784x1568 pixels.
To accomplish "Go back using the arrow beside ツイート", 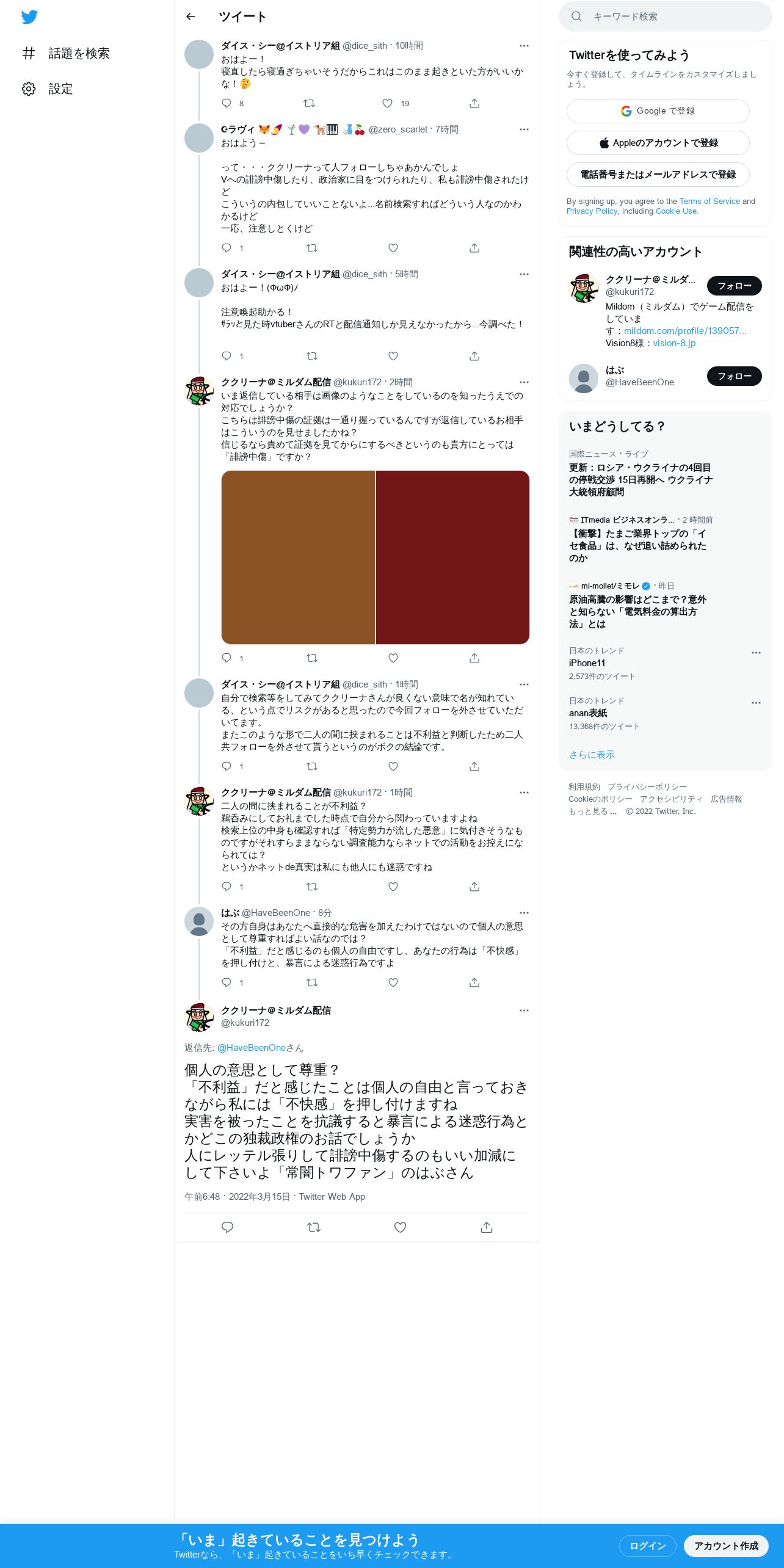I will click(191, 16).
